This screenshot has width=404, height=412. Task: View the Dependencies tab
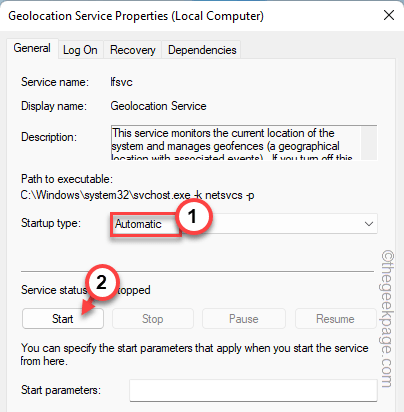202,50
